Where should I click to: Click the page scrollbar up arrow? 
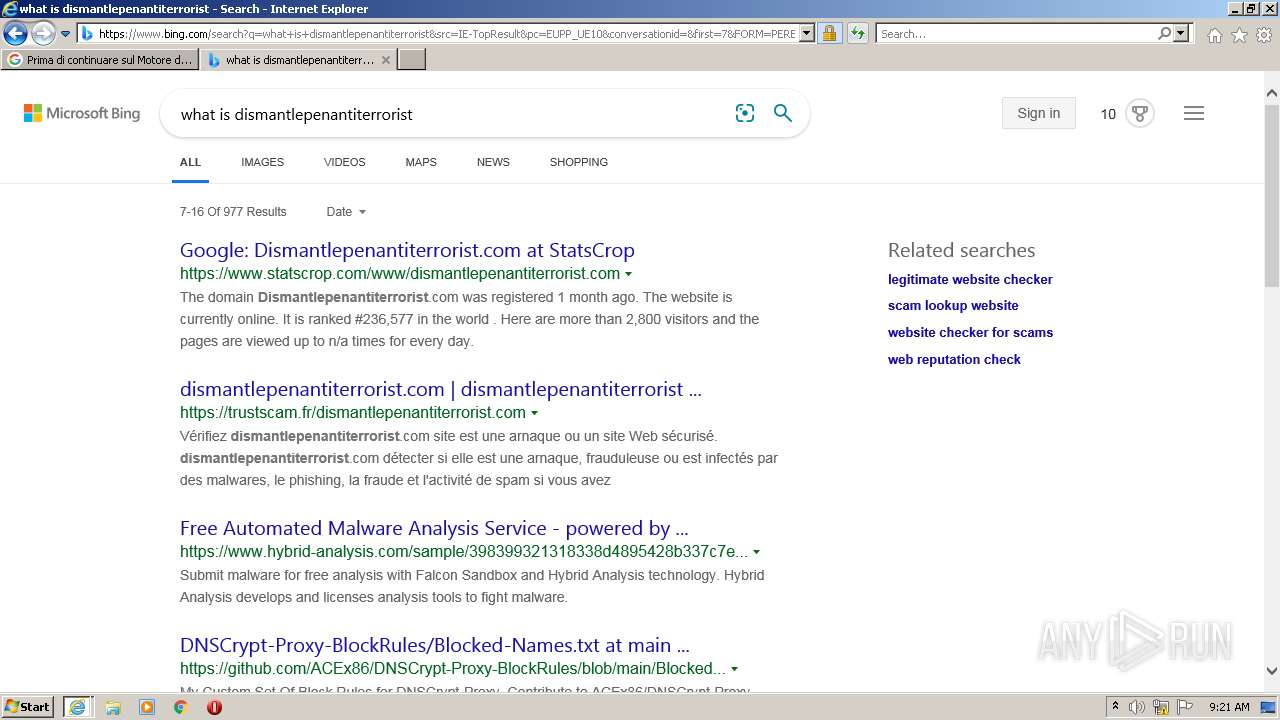(1272, 94)
